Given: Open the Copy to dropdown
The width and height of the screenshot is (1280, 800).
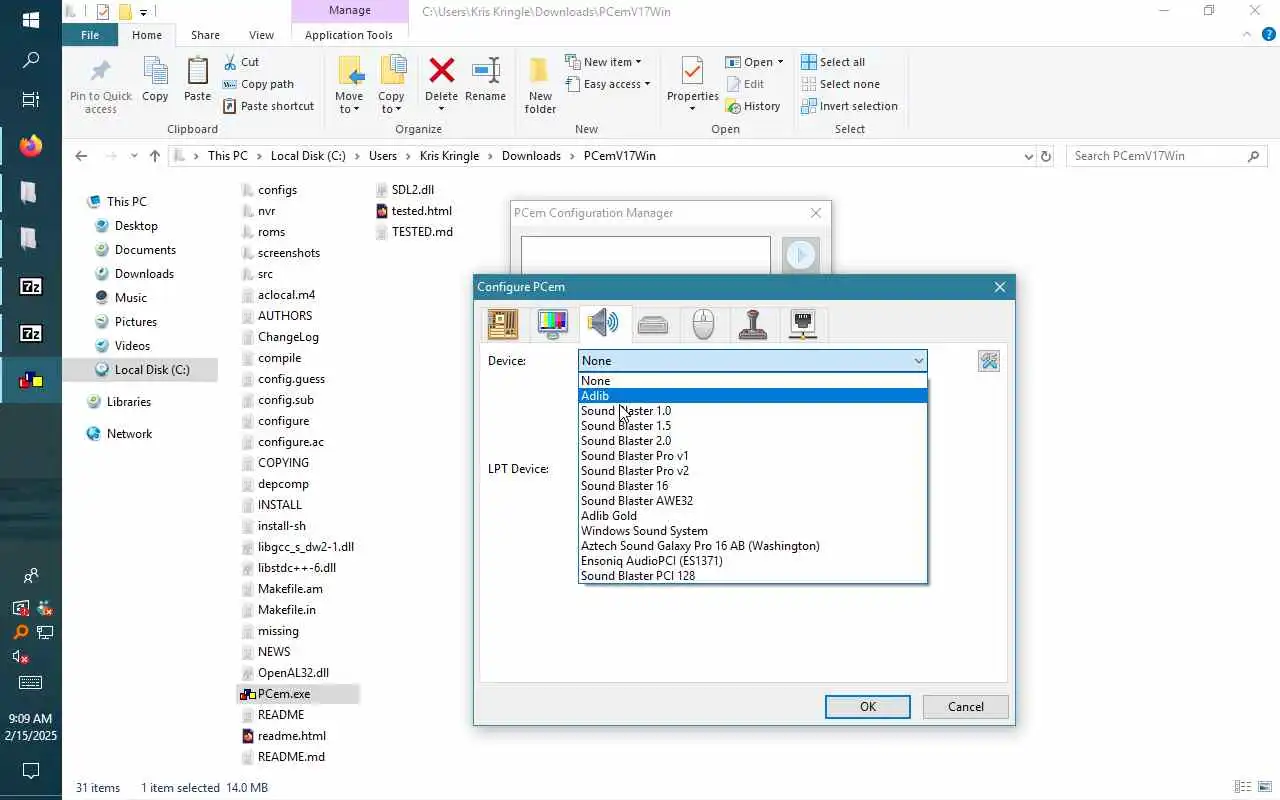Looking at the screenshot, I should click(391, 85).
